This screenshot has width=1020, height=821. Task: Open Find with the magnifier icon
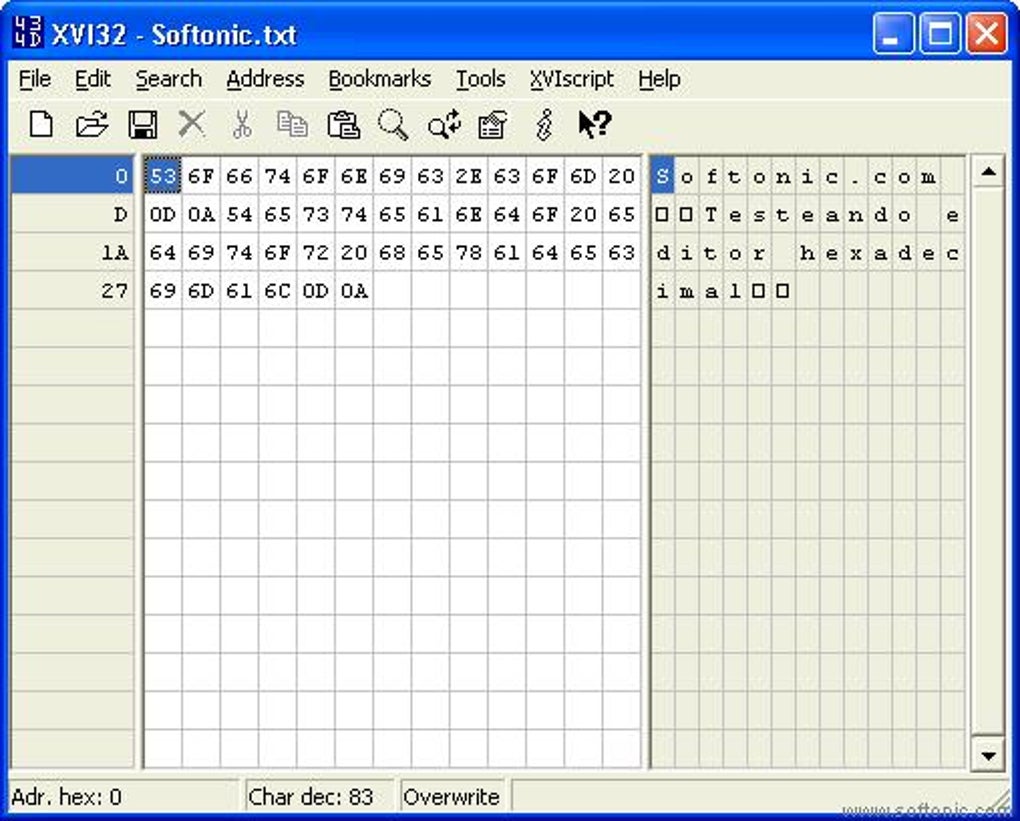coord(394,124)
